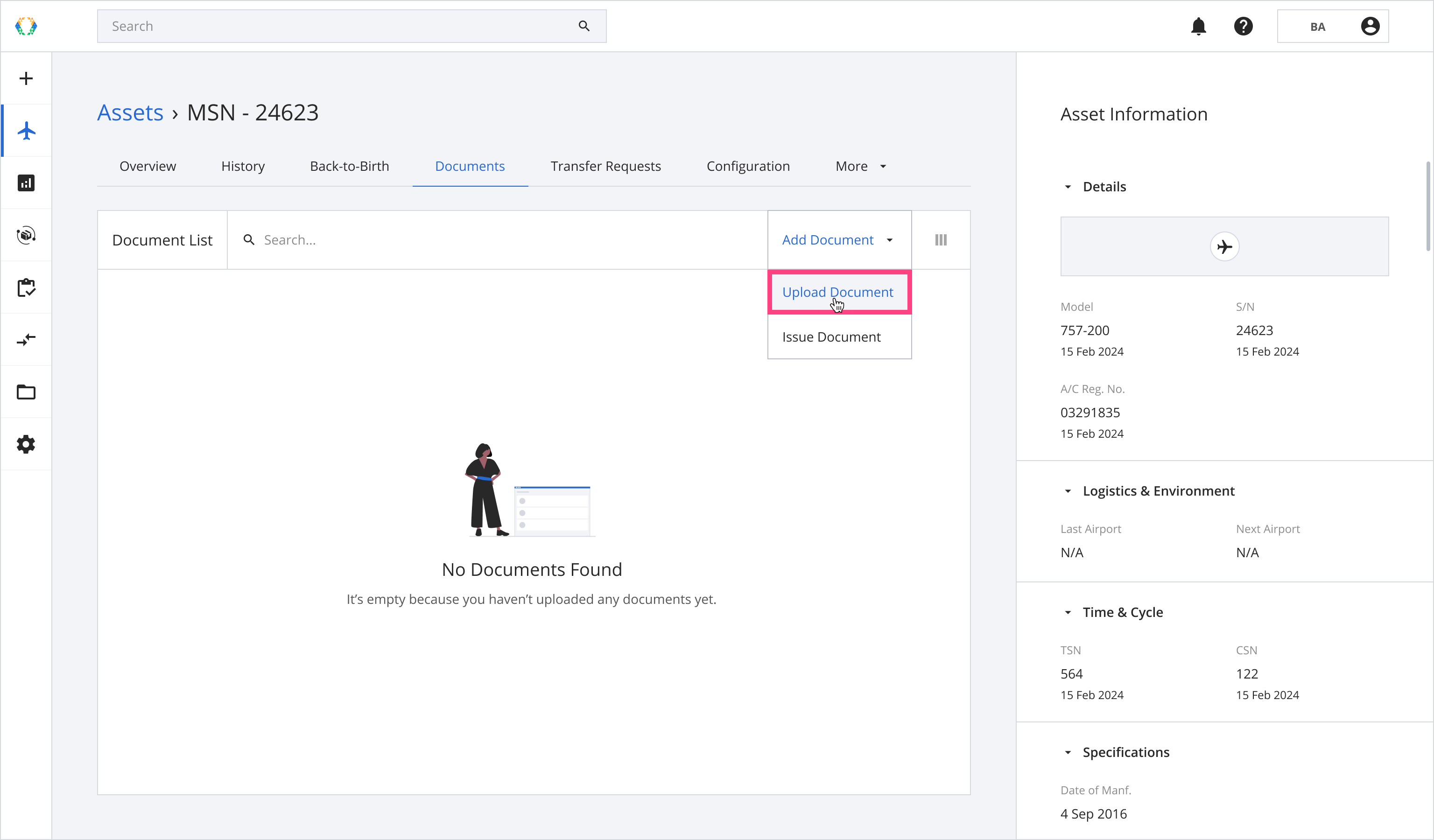1434x840 pixels.
Task: Click the top Search input field
Action: point(351,26)
